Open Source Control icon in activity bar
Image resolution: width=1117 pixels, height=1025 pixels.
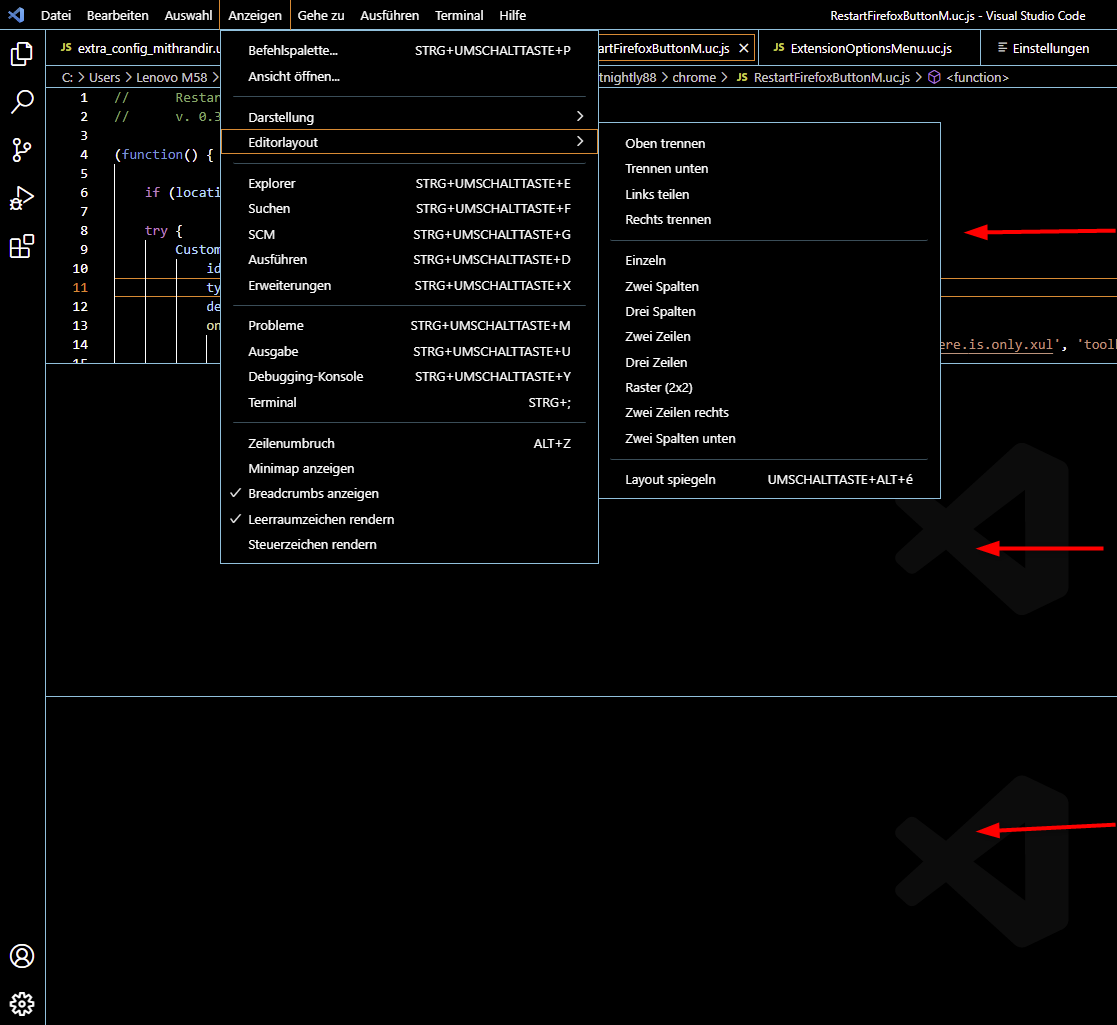tap(22, 150)
